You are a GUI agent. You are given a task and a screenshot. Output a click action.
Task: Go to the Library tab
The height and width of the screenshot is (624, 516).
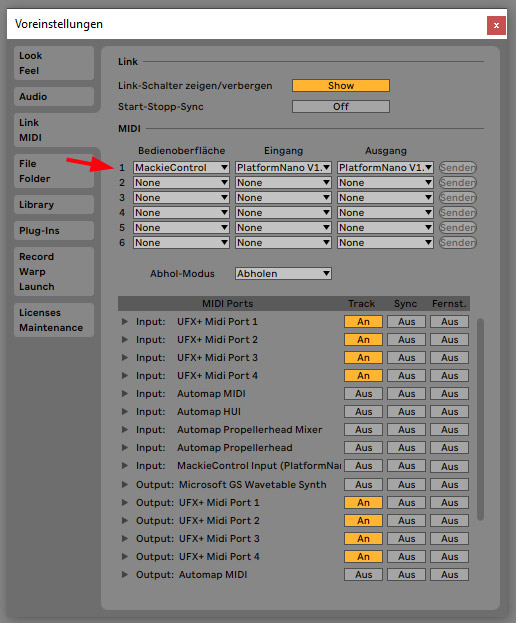[54, 205]
